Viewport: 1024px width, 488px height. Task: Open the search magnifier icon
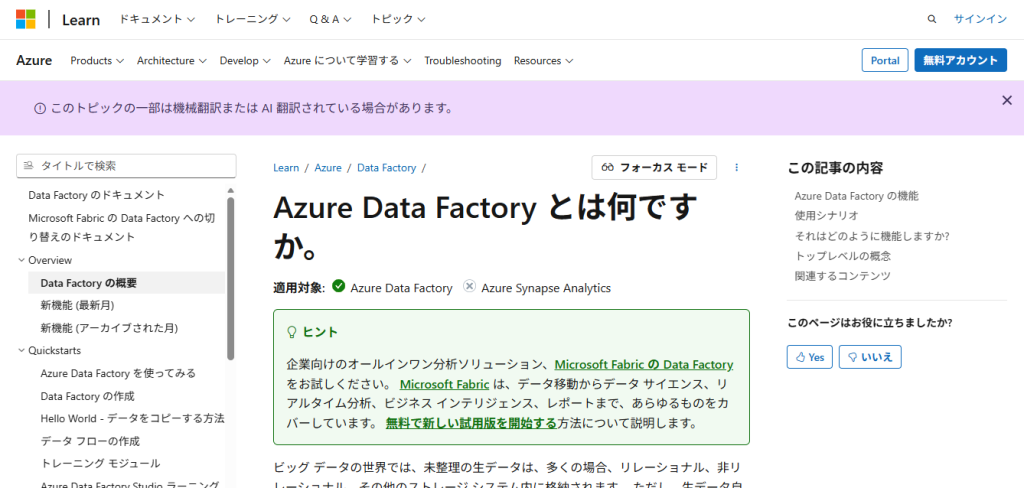click(x=932, y=19)
